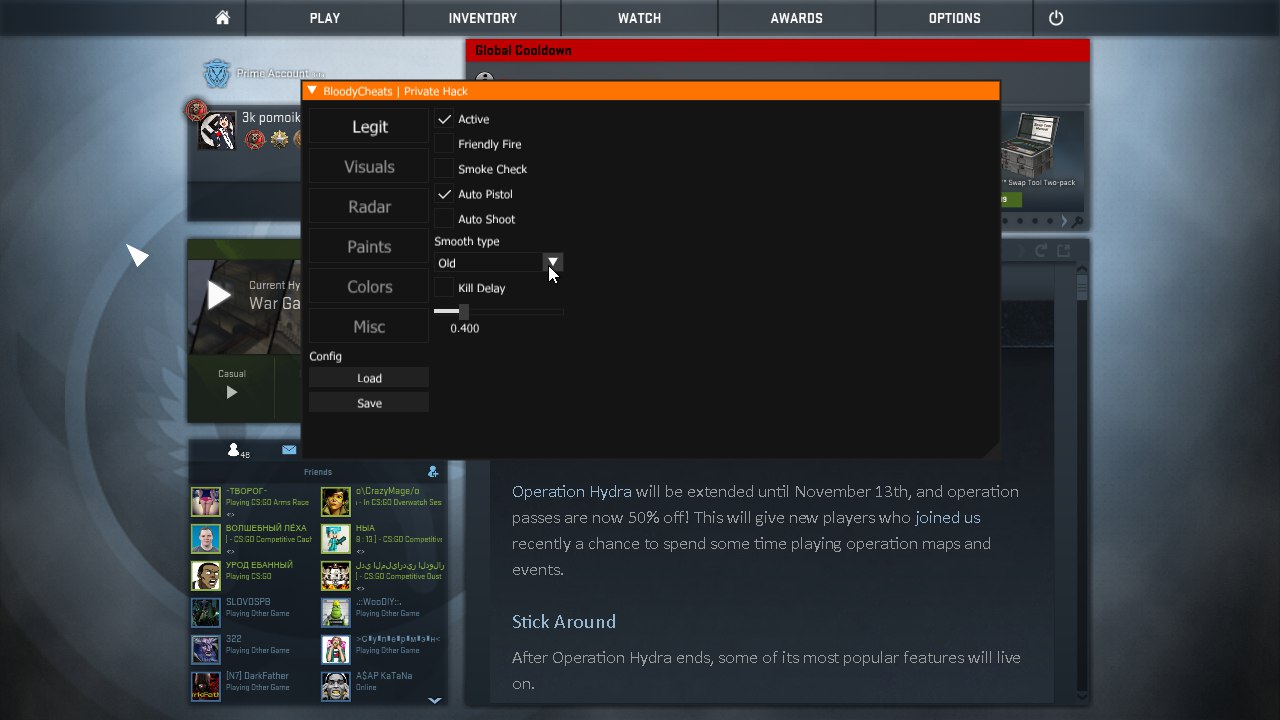Tick the Kill Delay checkbox
Viewport: 1280px width, 720px height.
444,288
